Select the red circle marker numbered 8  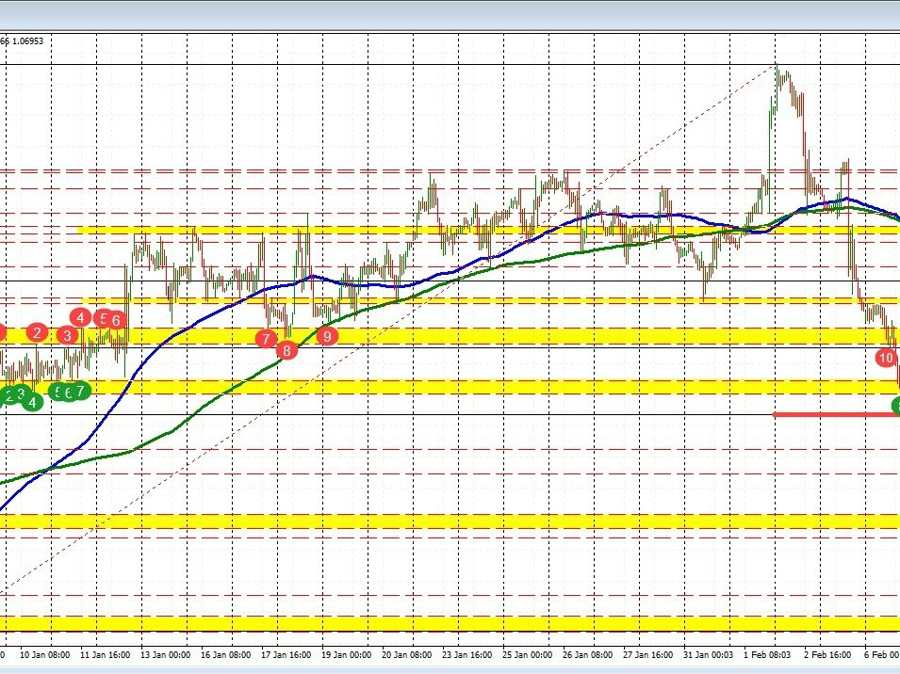coord(288,350)
